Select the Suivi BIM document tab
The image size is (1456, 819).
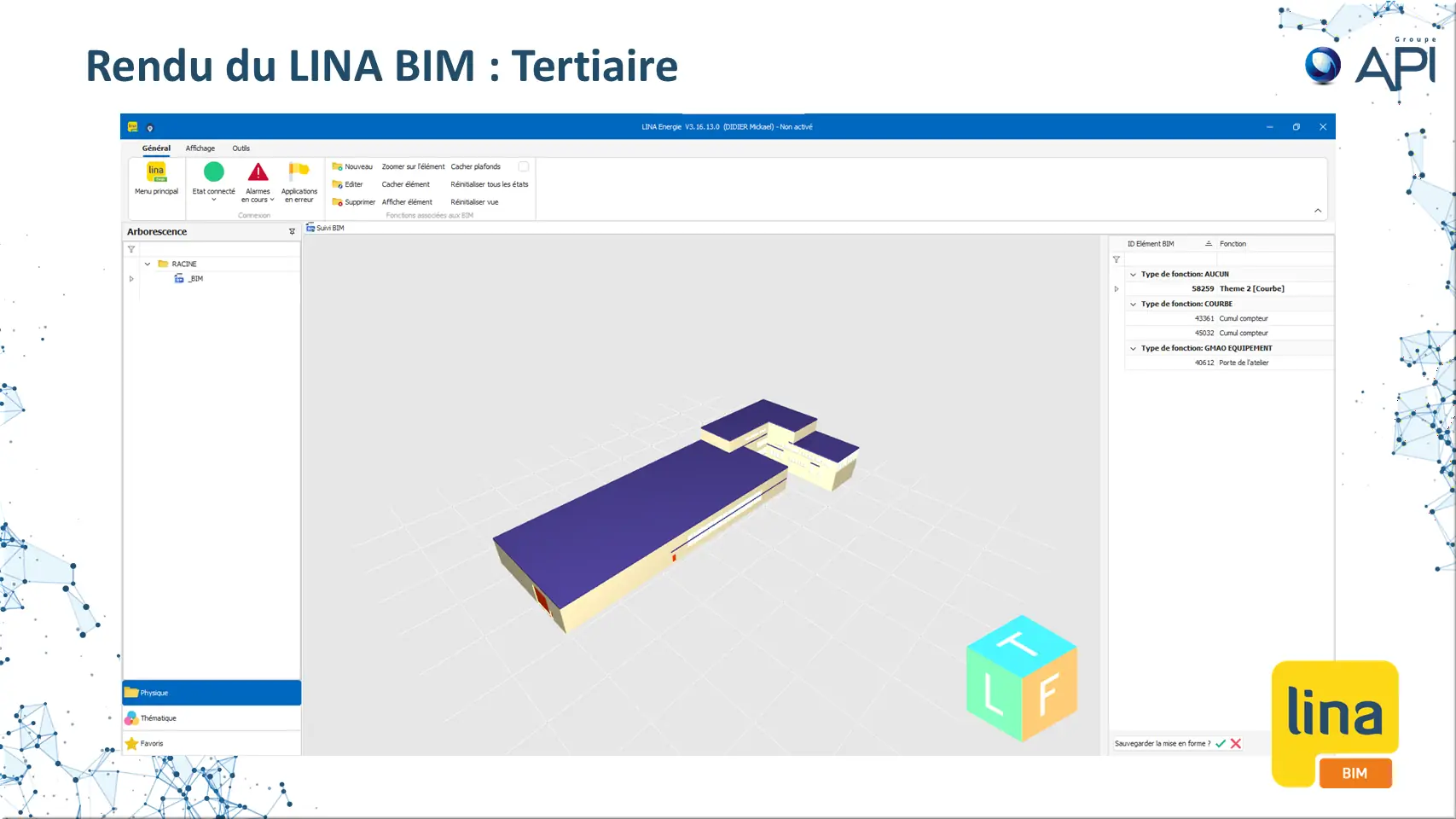click(325, 228)
